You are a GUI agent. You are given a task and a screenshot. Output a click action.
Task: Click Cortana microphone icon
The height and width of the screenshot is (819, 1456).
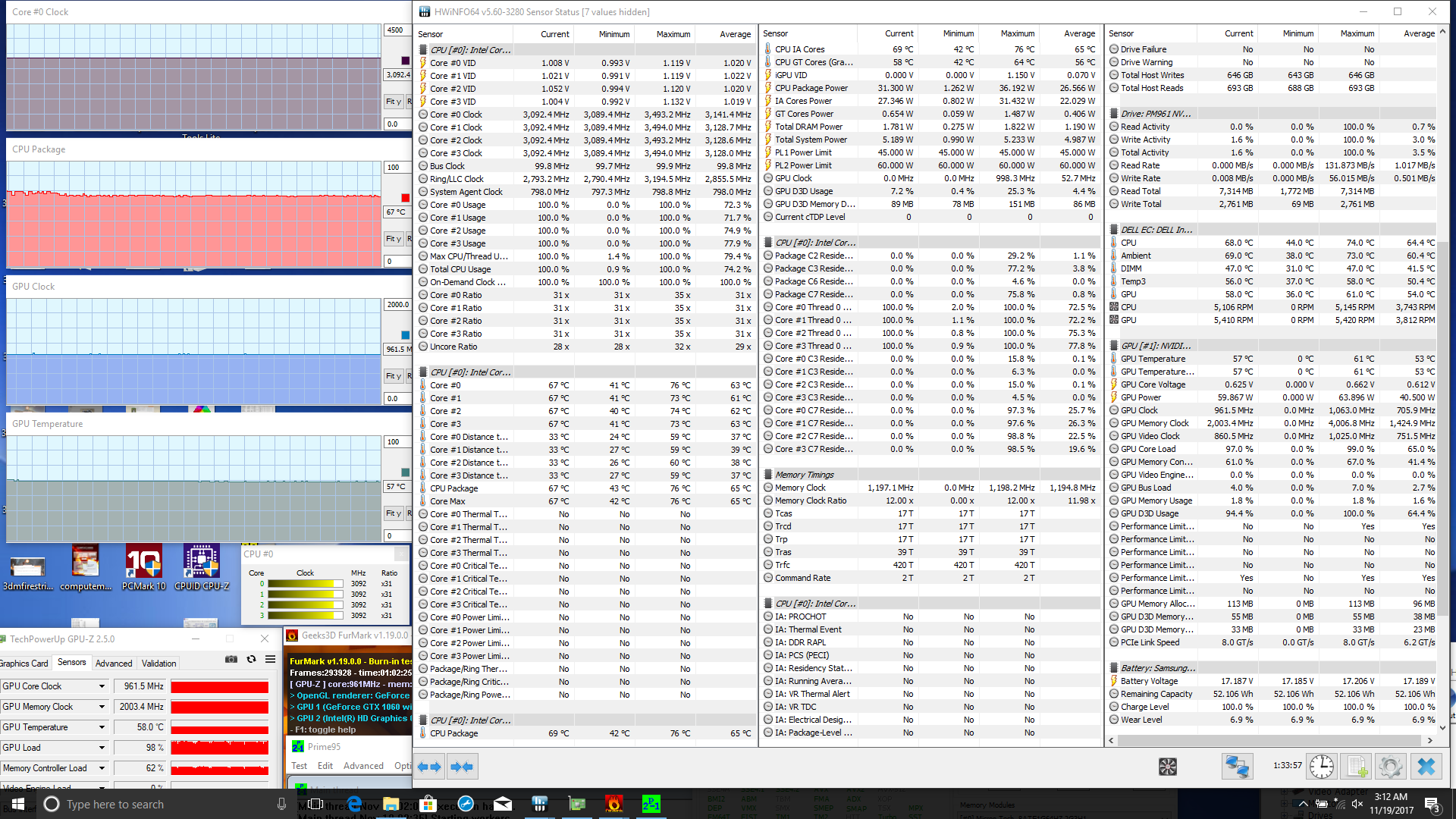(x=281, y=804)
